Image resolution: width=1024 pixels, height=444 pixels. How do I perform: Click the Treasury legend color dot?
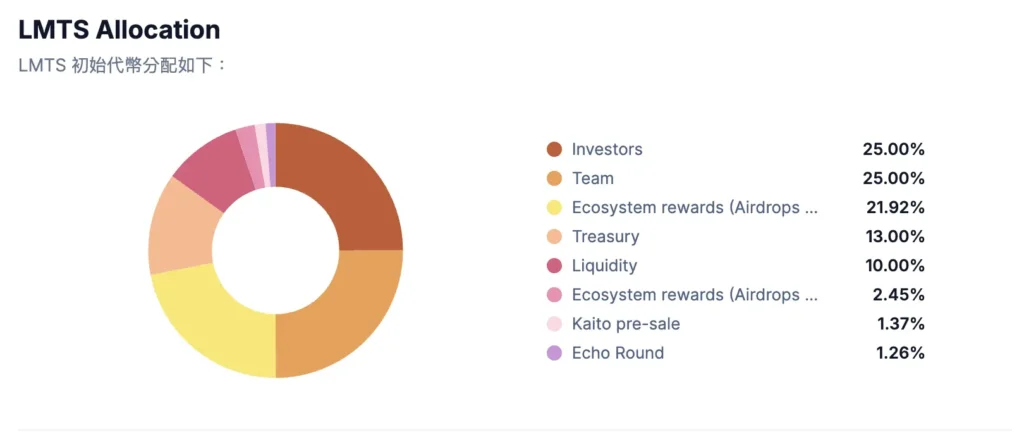[x=554, y=237]
